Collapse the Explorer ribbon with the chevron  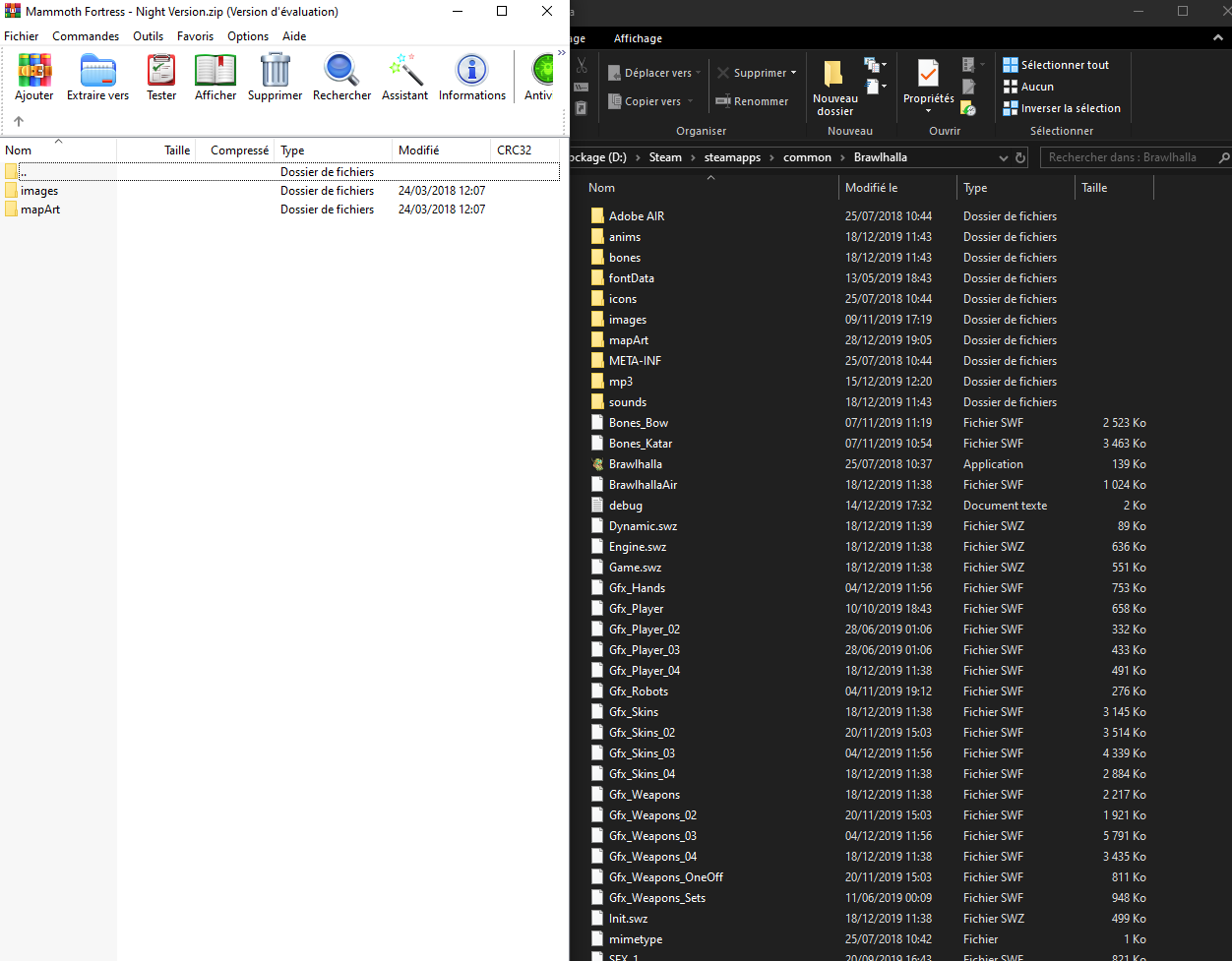coord(1217,37)
